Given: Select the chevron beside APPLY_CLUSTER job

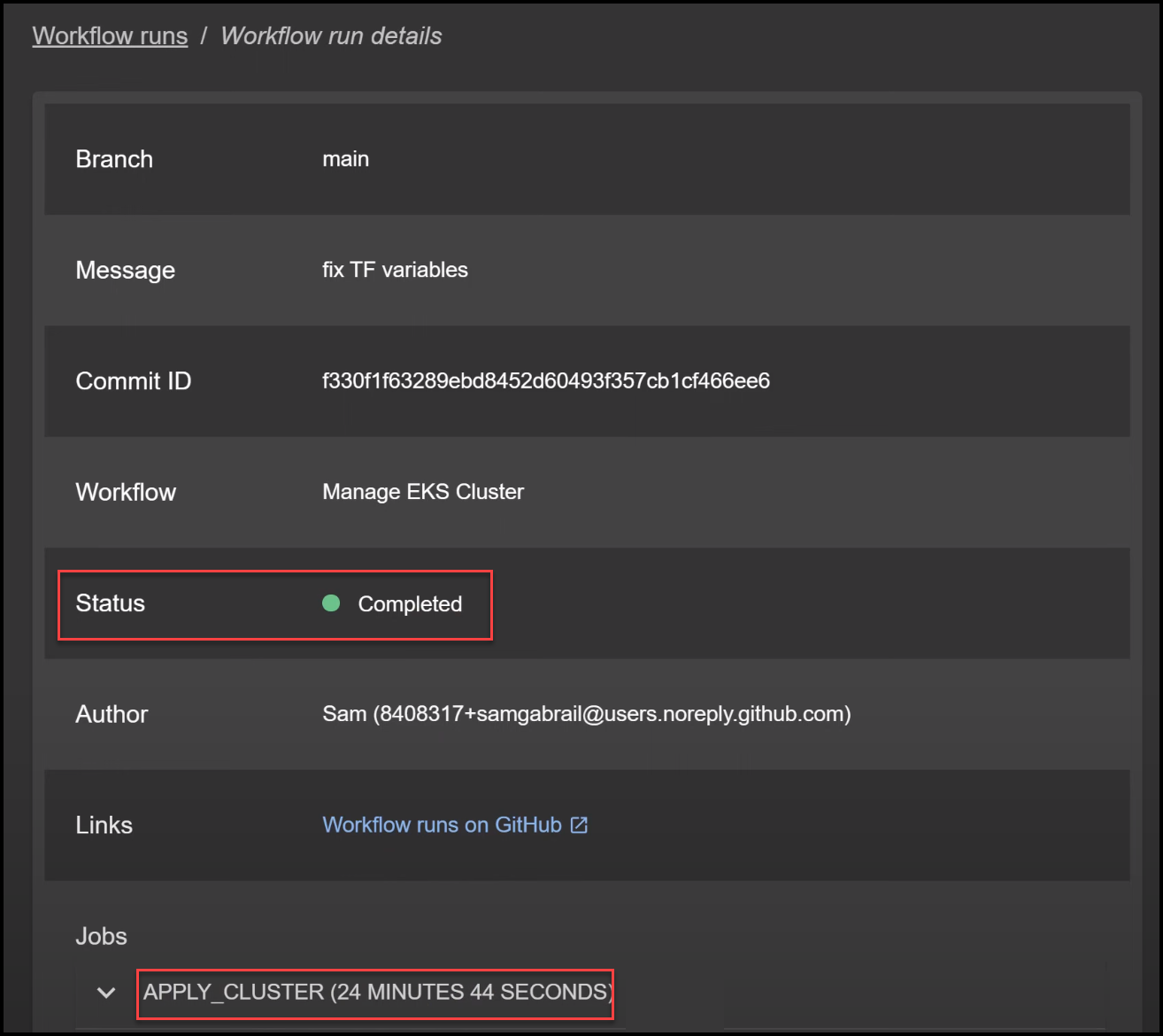Looking at the screenshot, I should pos(105,993).
